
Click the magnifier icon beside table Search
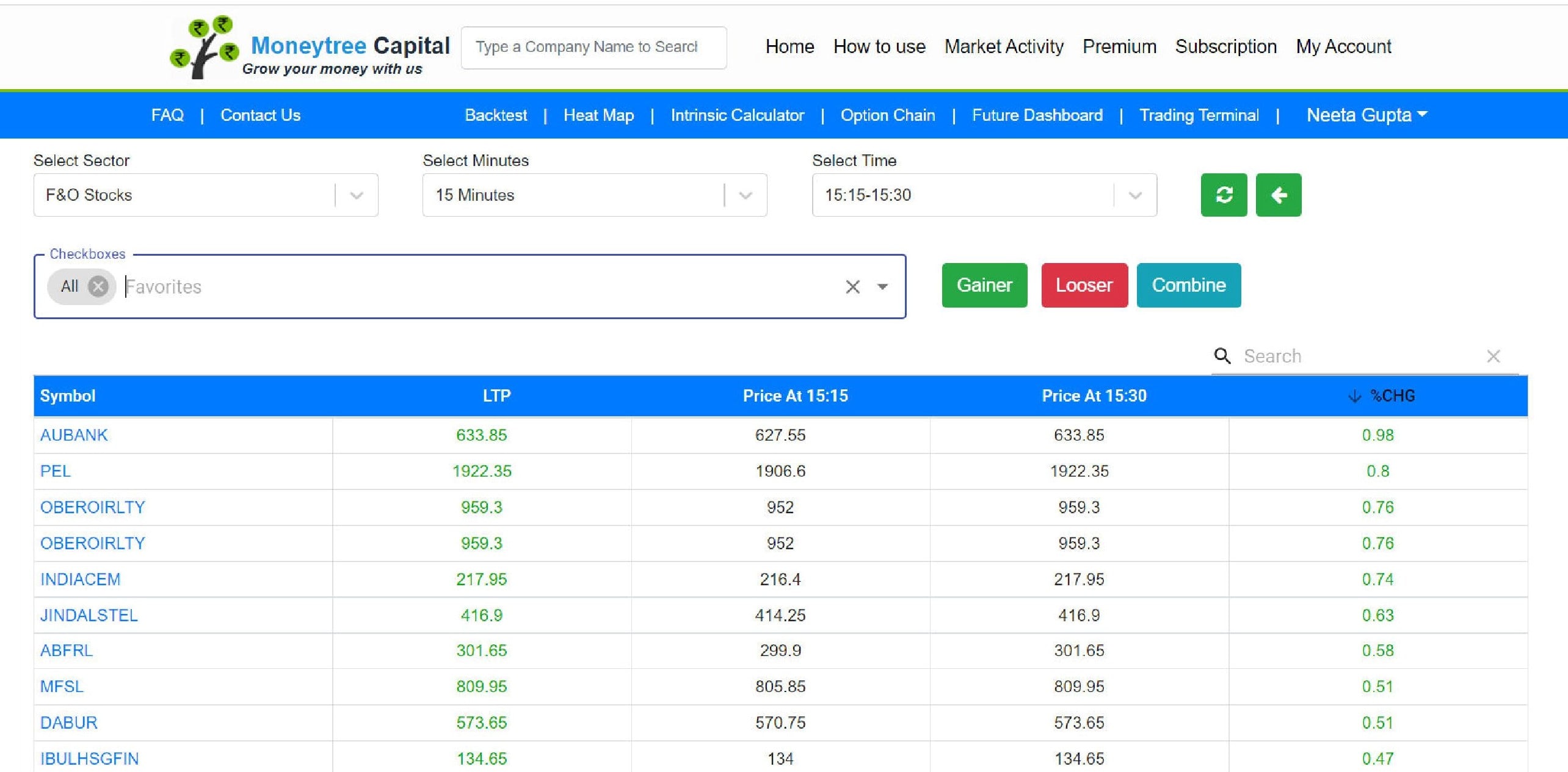(x=1222, y=356)
